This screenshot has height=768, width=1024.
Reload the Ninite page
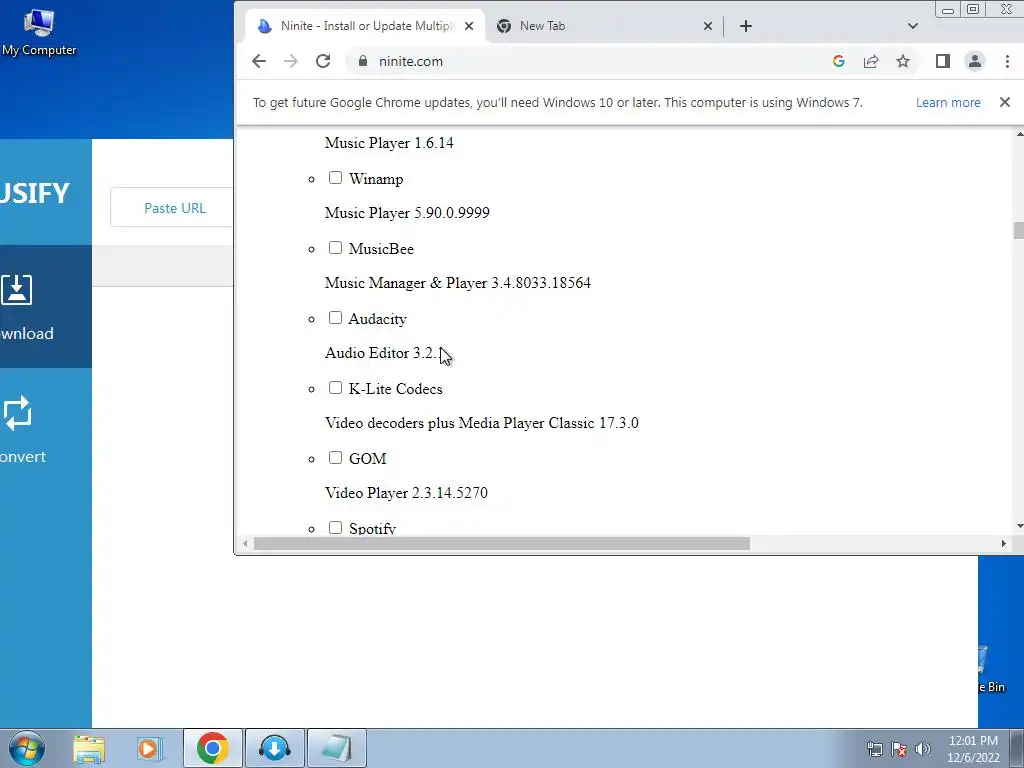(323, 61)
